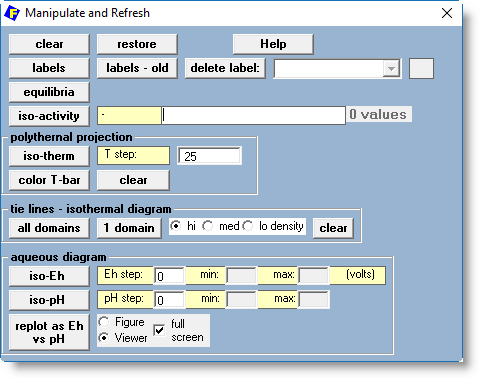This screenshot has height=378, width=479.
Task: Click the iso-activity button
Action: [x=49, y=116]
